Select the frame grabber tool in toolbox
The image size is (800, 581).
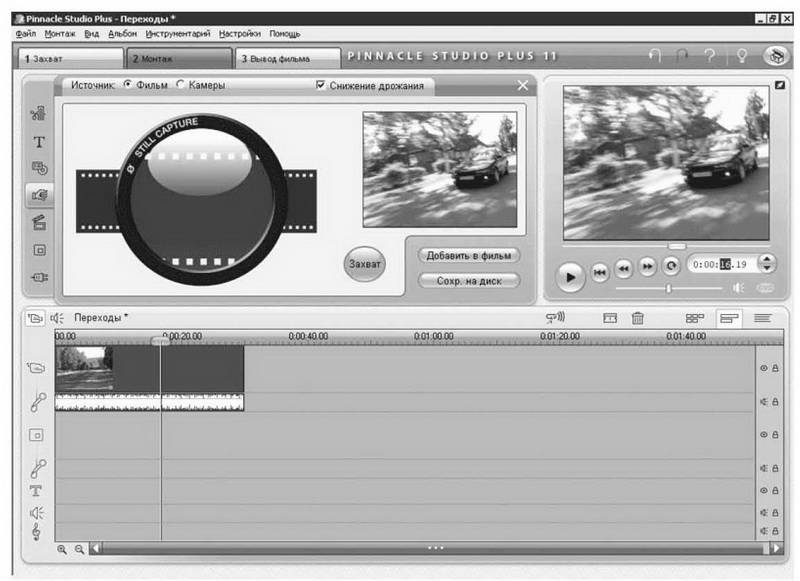(39, 194)
